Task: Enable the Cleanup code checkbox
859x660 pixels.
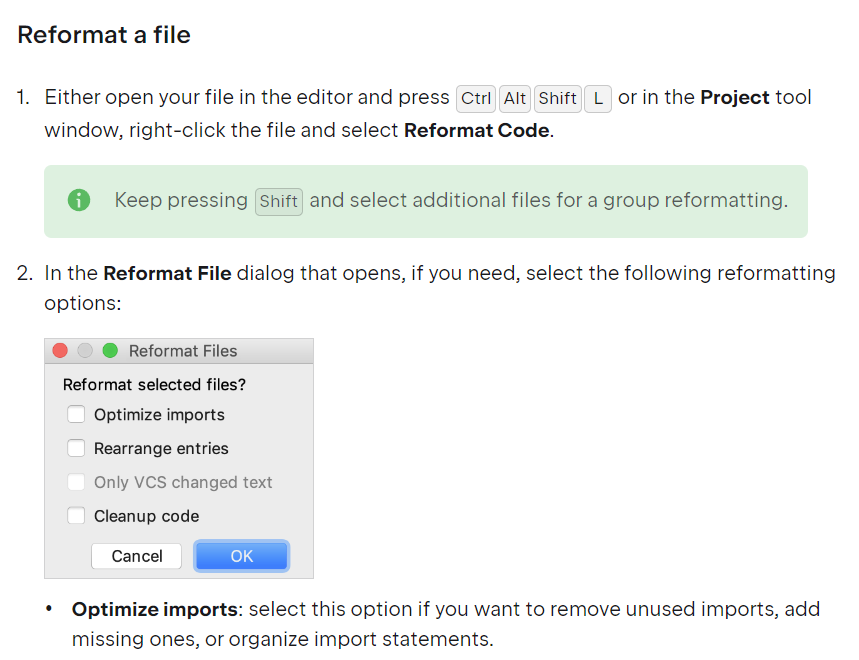Action: point(76,516)
